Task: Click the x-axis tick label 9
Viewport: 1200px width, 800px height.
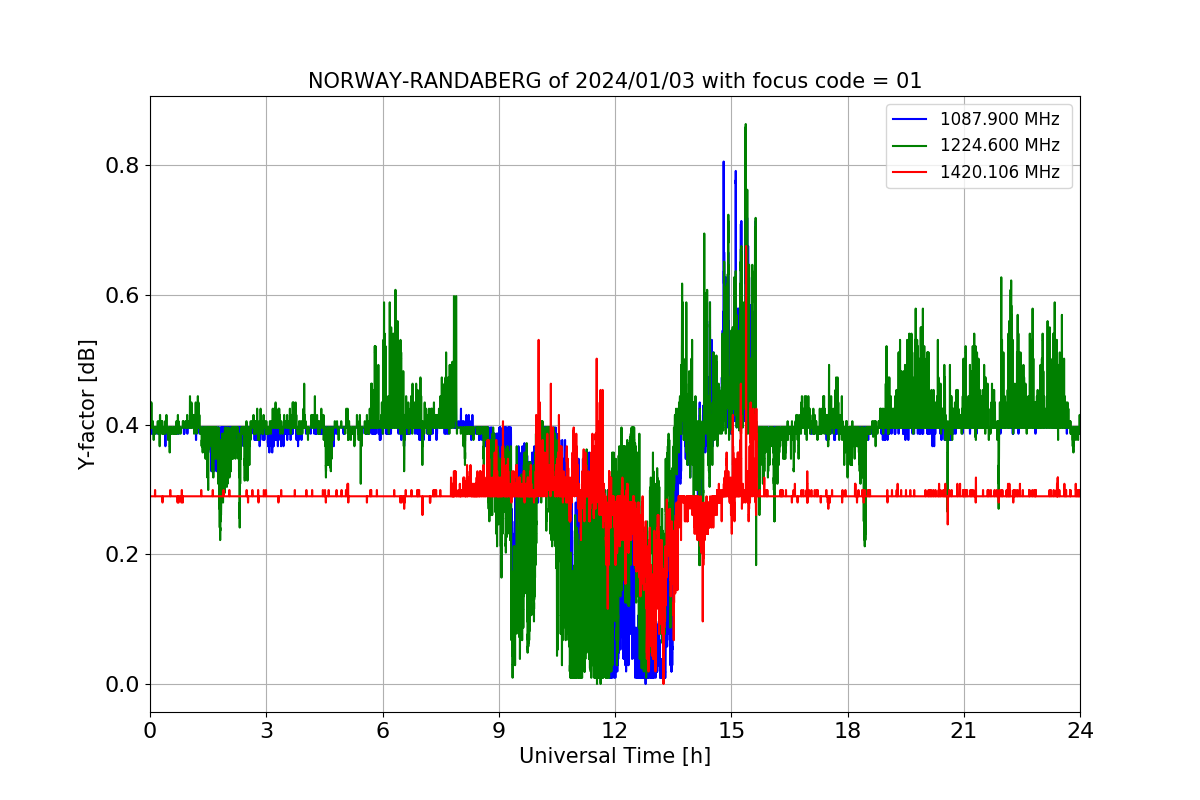Action: tap(499, 731)
